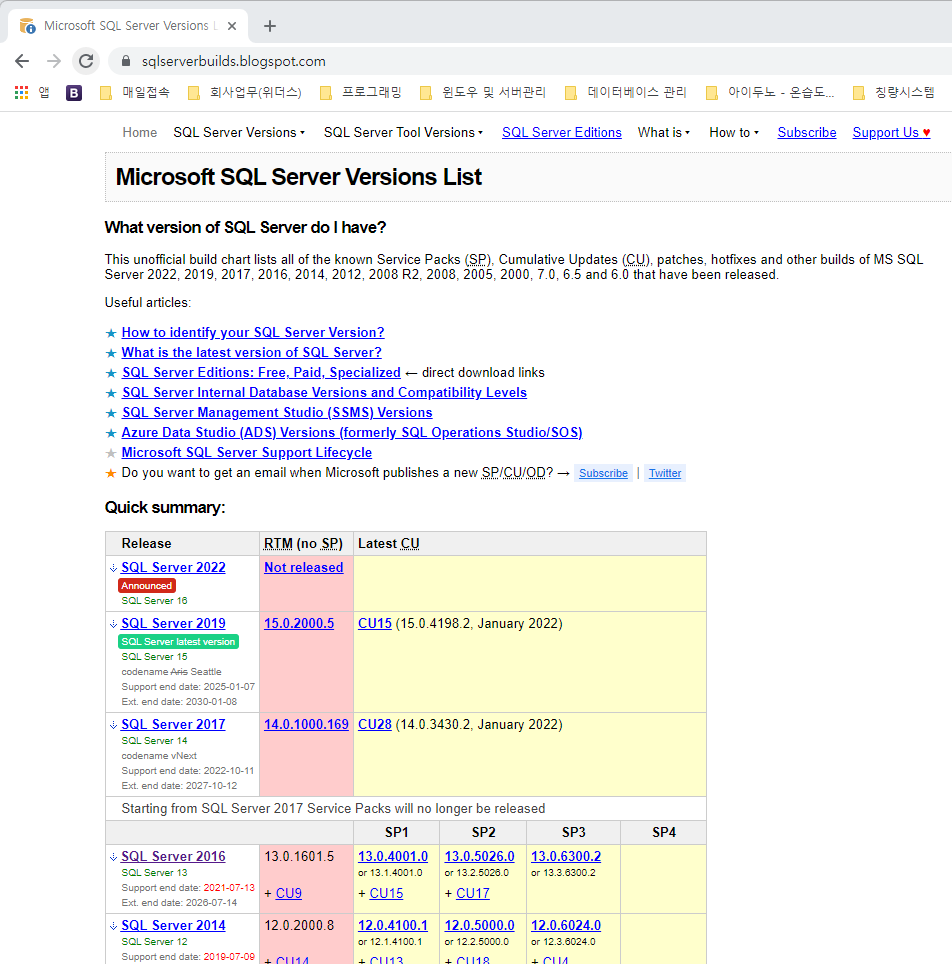Click the padlock site info icon
This screenshot has width=952, height=964.
coord(126,61)
